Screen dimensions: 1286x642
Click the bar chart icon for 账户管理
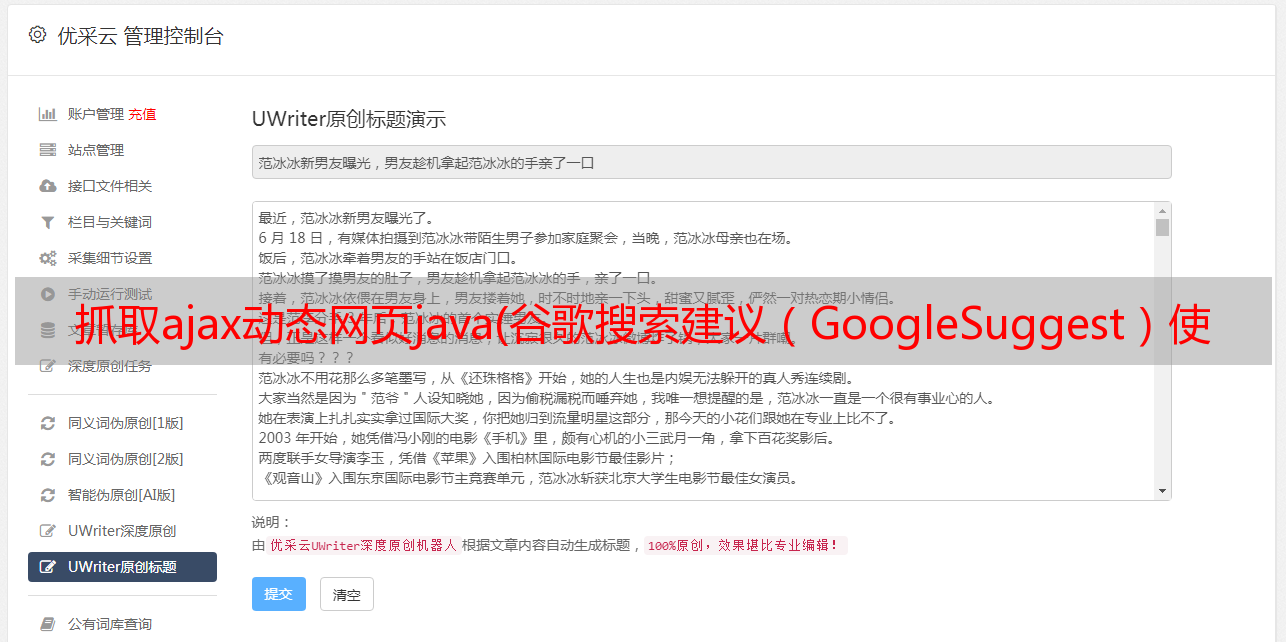pyautogui.click(x=47, y=114)
